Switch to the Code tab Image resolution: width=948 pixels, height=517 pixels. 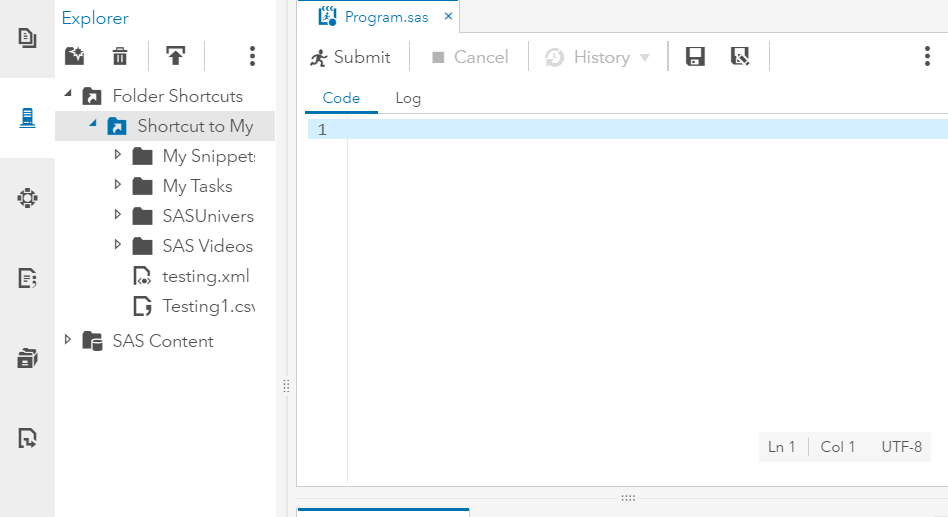coord(341,98)
